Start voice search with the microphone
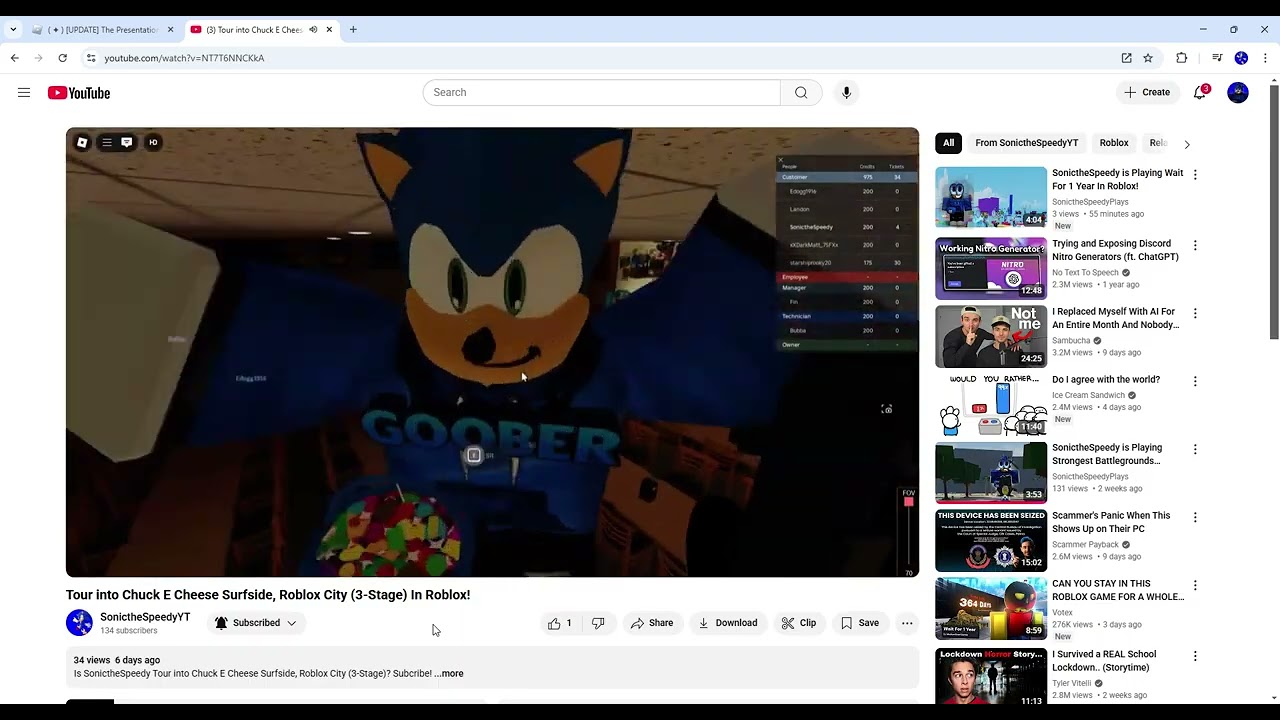 (846, 93)
